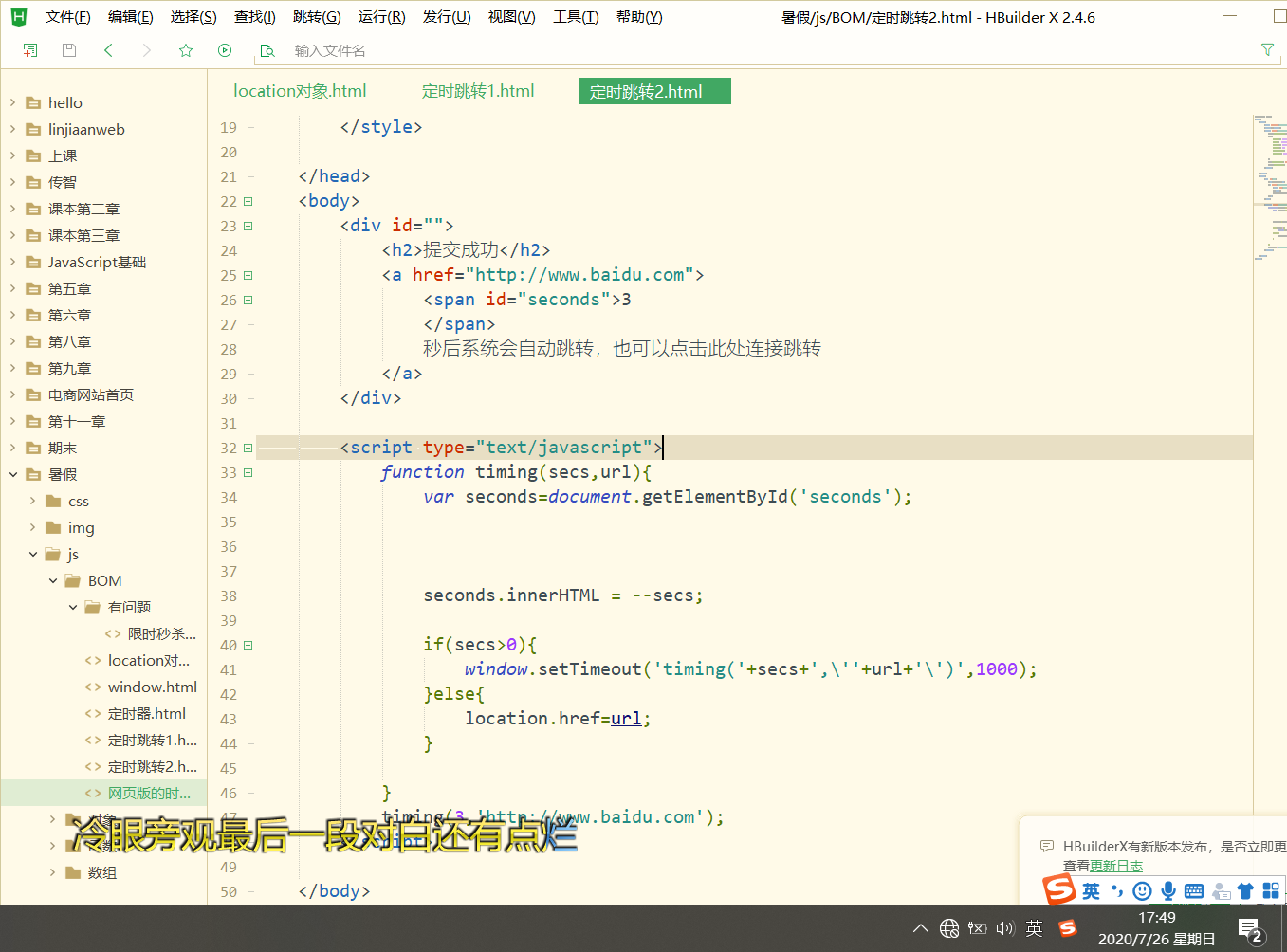Open Sogou emoji smiley icon

click(1143, 890)
